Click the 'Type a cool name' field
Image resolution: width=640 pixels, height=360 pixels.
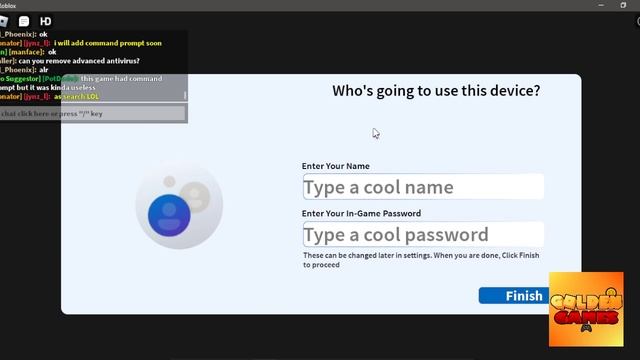pyautogui.click(x=423, y=187)
